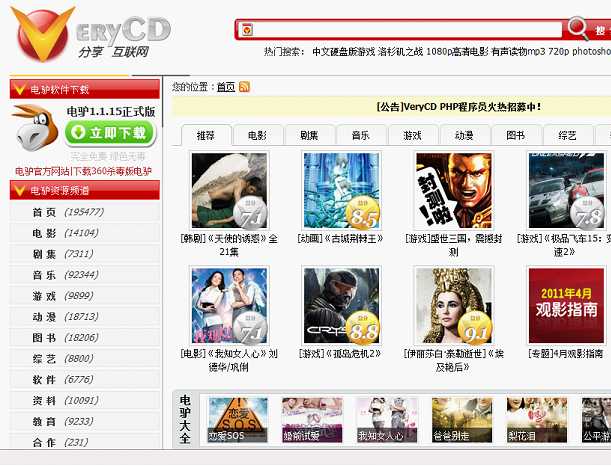This screenshot has width=611, height=466.
Task: Click the small icon inside search box
Action: (x=247, y=30)
